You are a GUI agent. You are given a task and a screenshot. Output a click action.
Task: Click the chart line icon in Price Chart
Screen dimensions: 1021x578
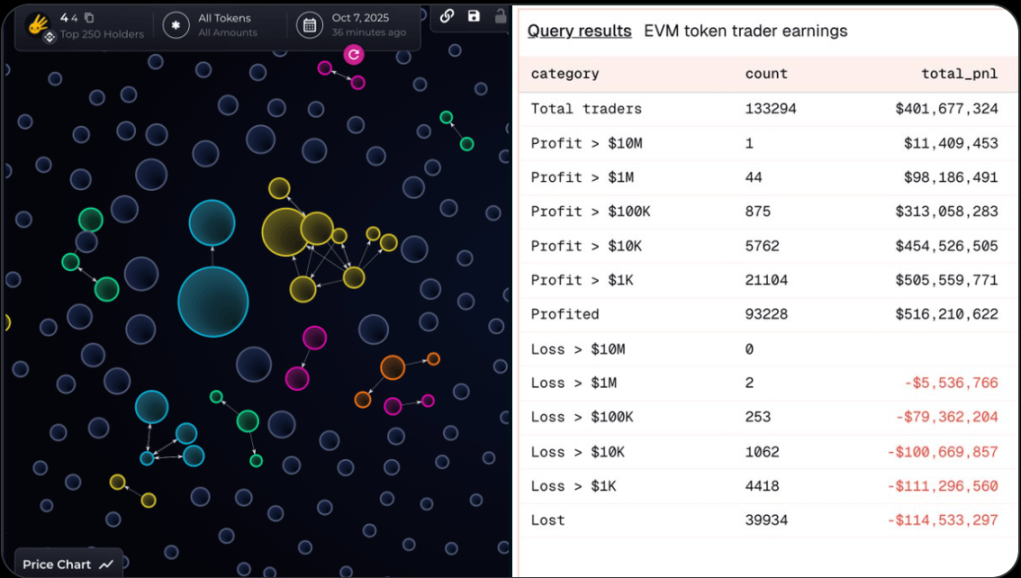[x=107, y=565]
